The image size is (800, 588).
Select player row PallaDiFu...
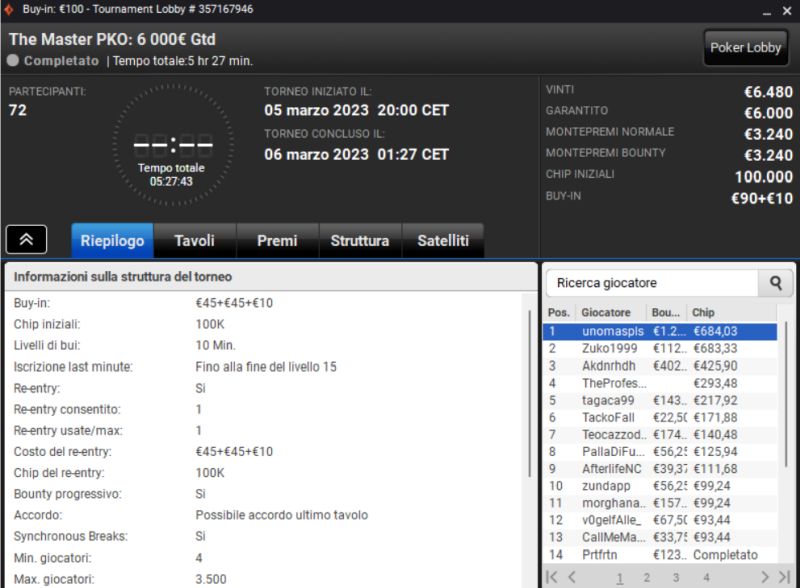[660, 452]
